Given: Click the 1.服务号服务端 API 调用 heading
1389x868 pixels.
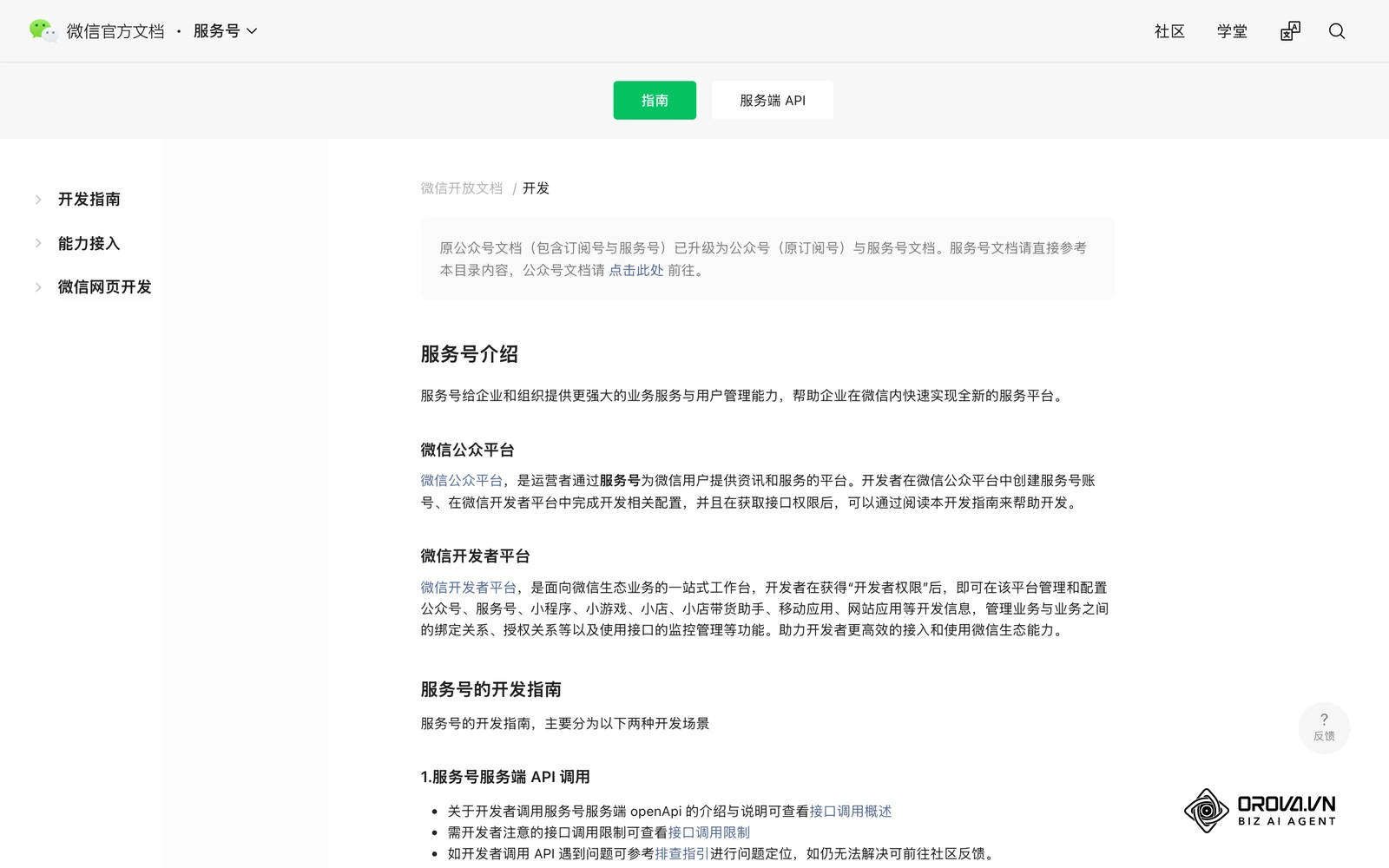Looking at the screenshot, I should click(505, 777).
